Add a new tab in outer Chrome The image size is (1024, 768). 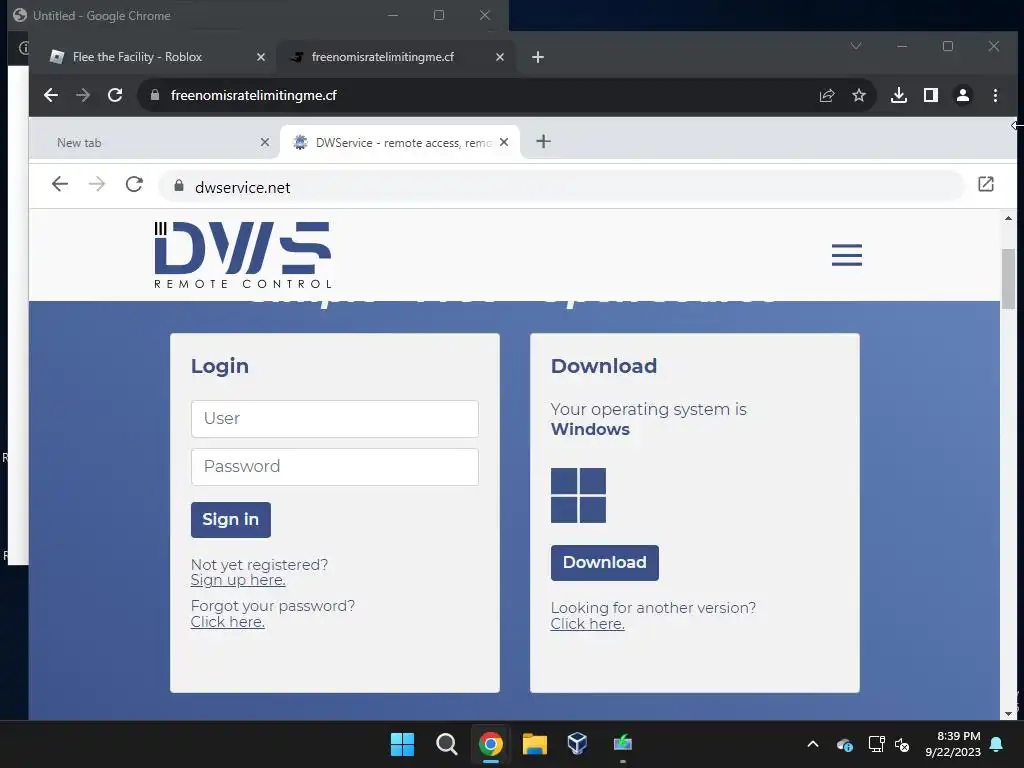(537, 57)
